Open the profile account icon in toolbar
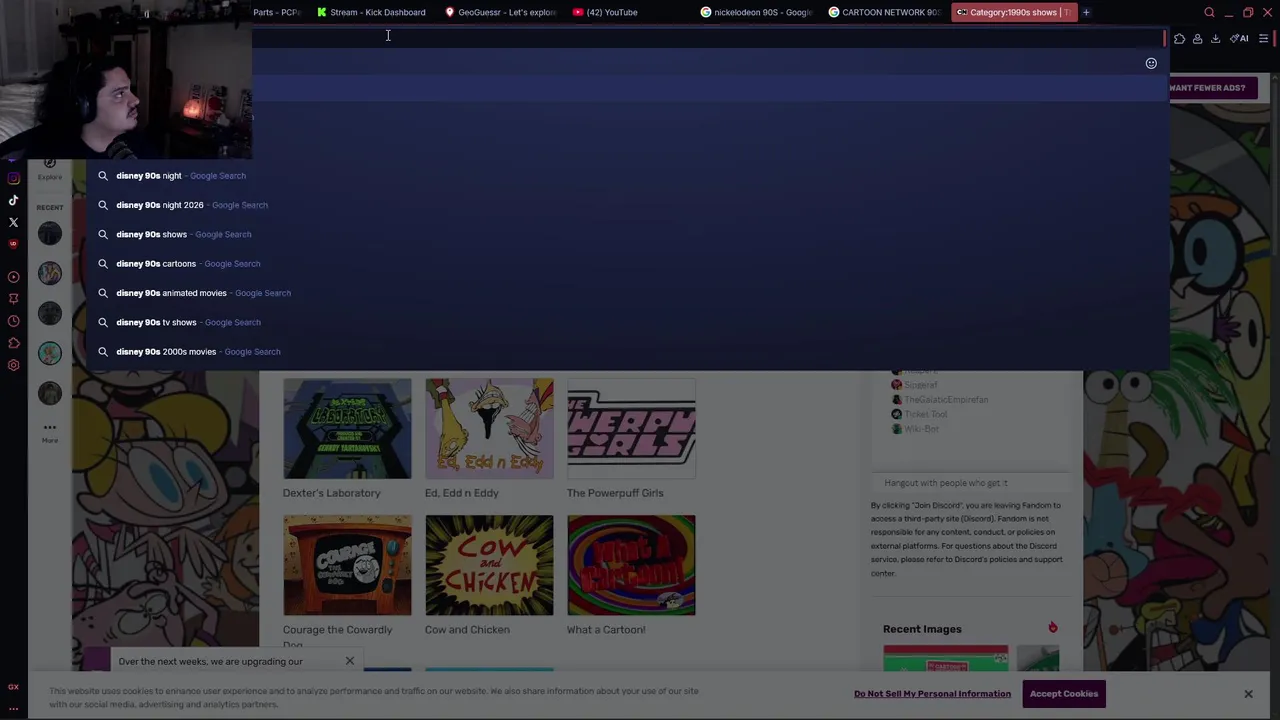1280x720 pixels. coord(1197,38)
